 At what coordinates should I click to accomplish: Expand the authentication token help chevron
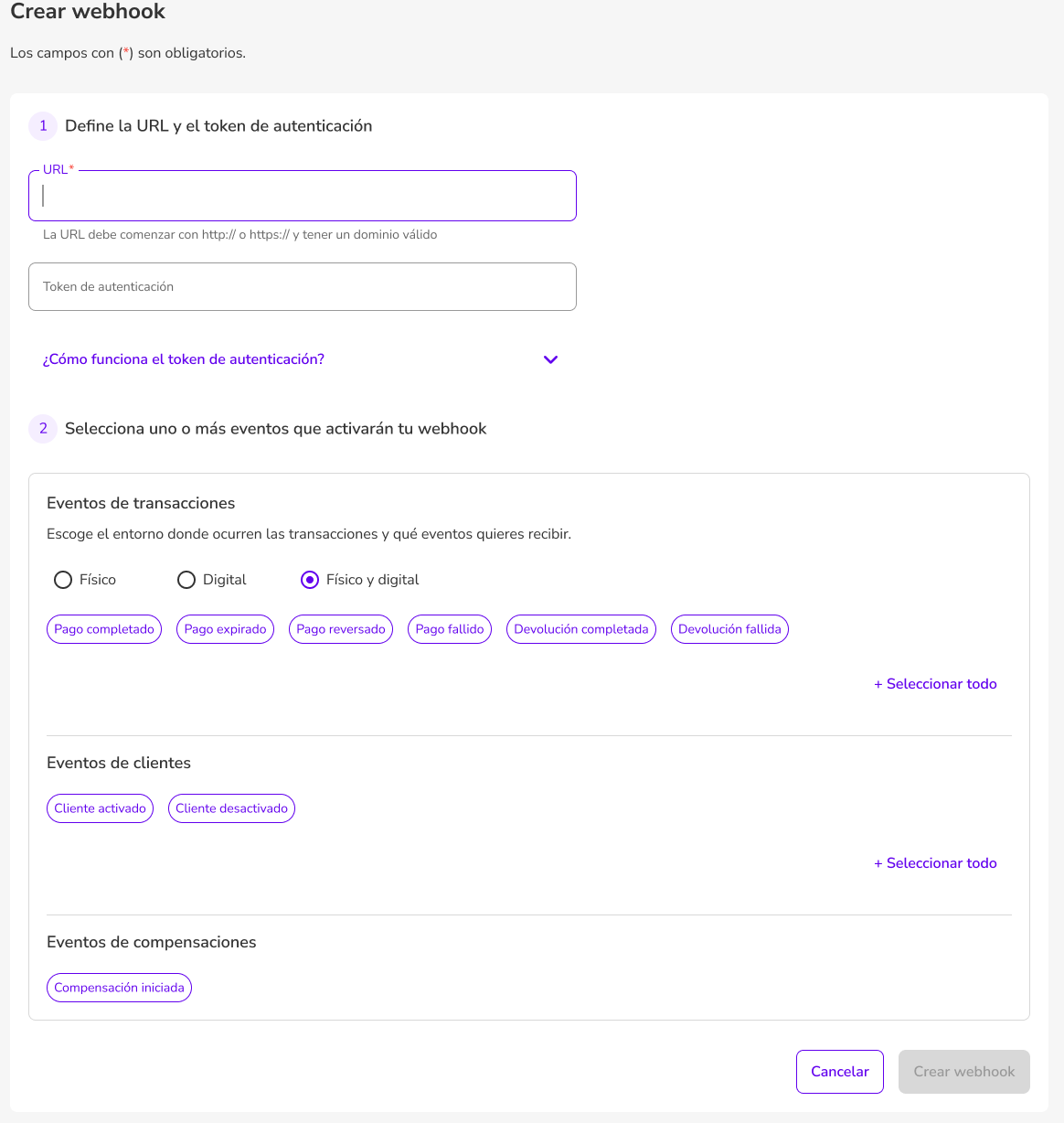(x=550, y=359)
